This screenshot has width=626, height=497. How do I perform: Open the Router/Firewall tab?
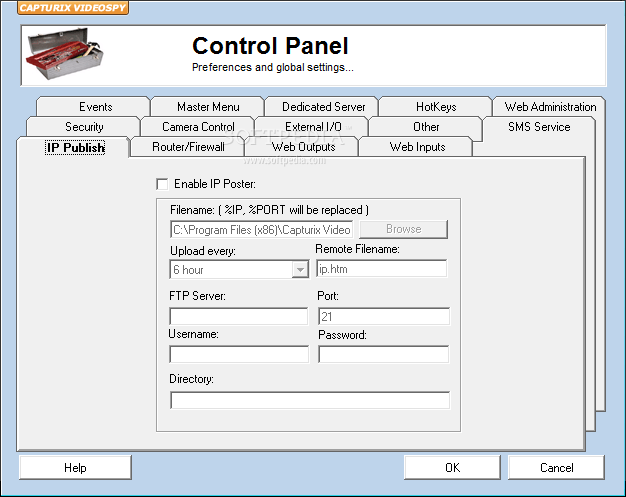point(188,147)
